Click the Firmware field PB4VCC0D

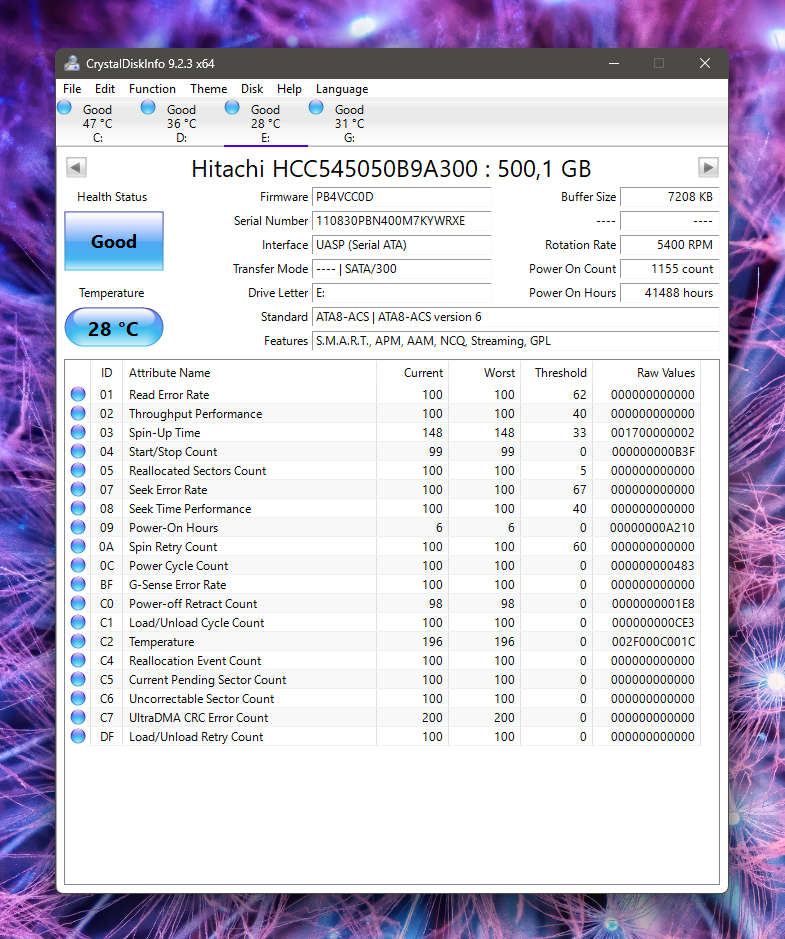pos(401,197)
